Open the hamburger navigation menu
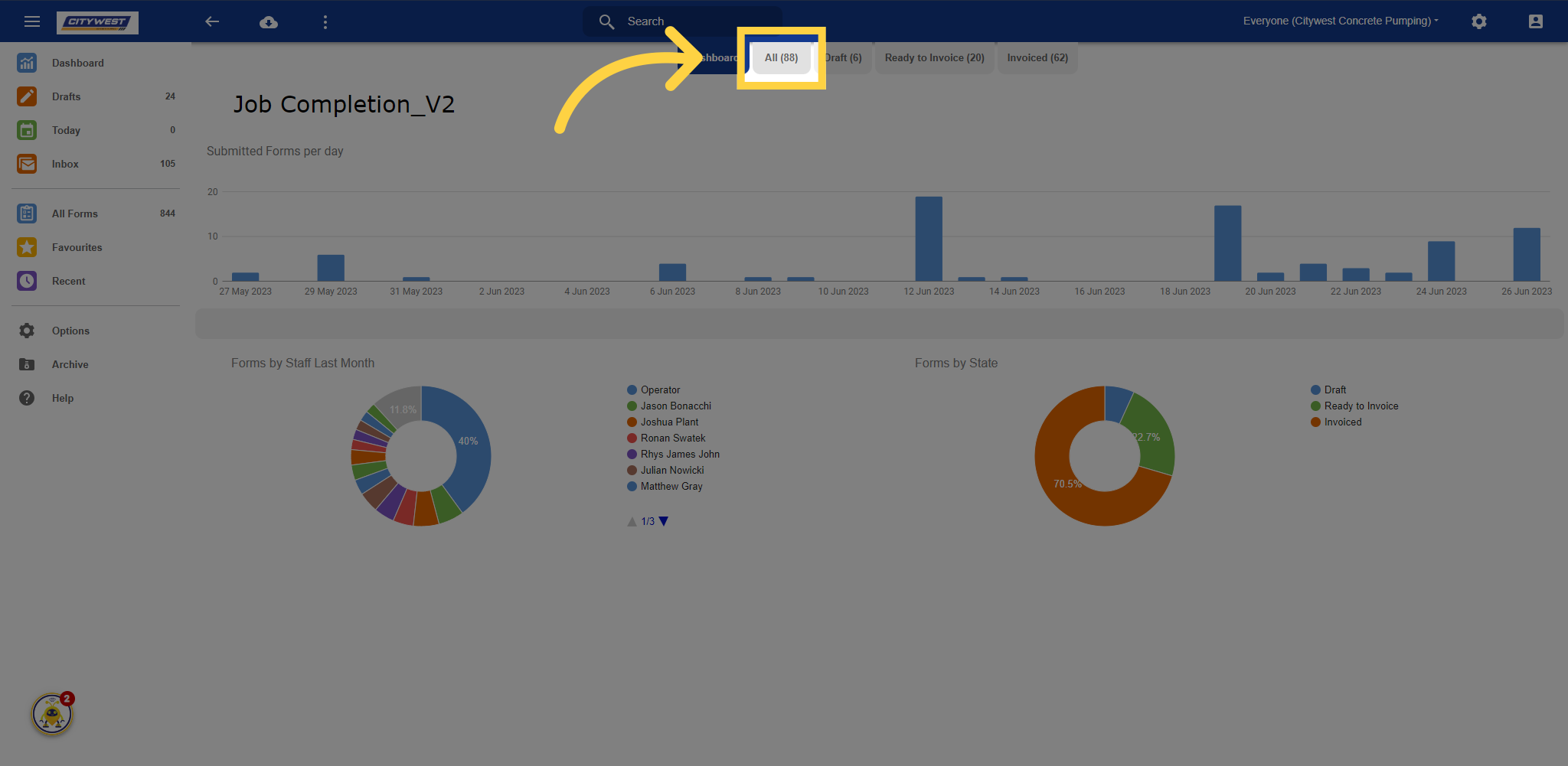Screen dimensions: 1568x766 [32, 21]
